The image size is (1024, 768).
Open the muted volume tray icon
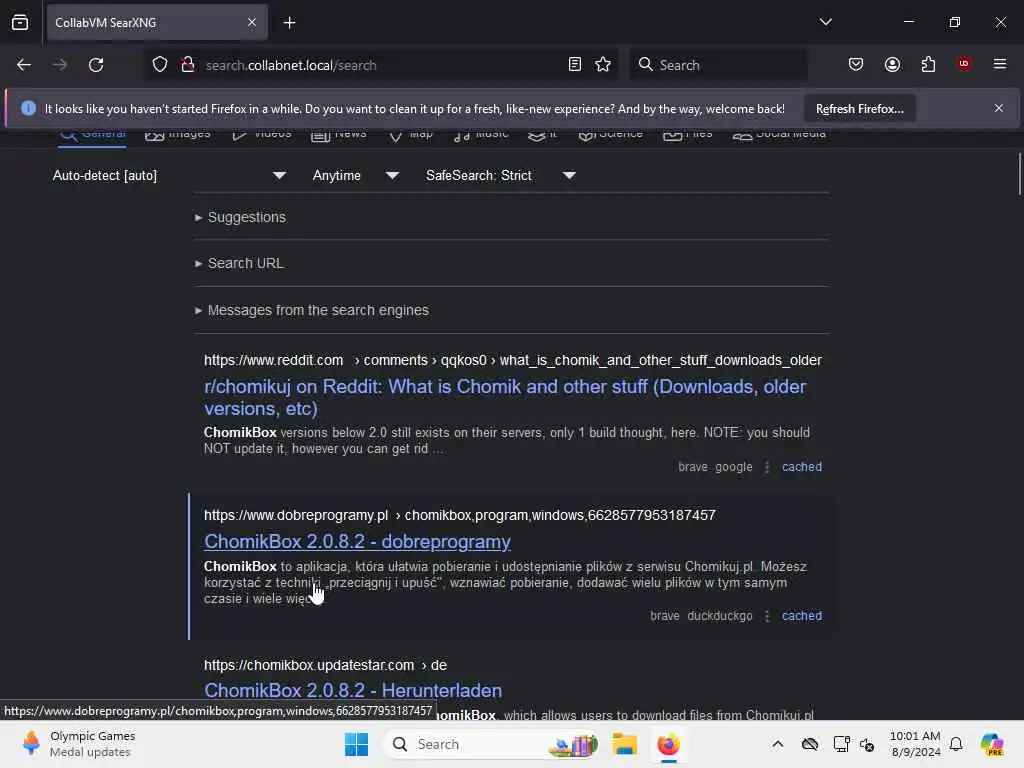click(867, 744)
